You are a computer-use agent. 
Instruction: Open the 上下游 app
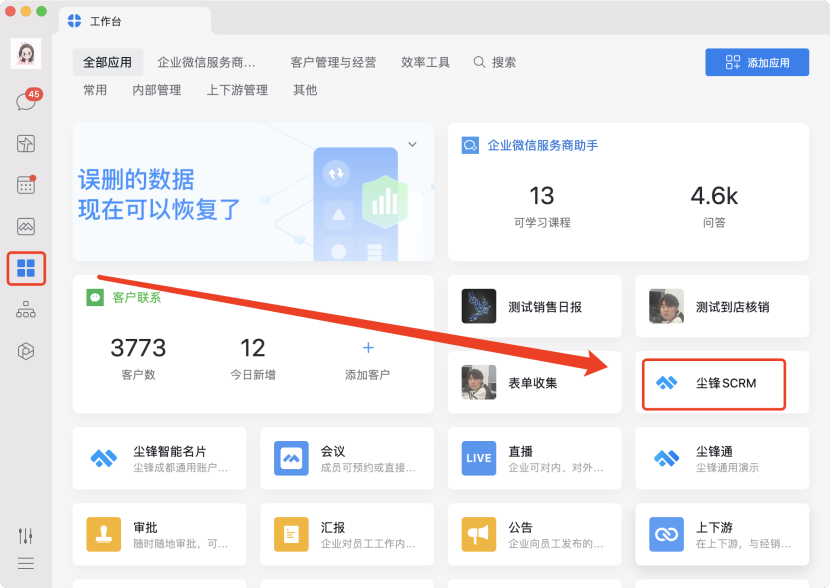722,535
